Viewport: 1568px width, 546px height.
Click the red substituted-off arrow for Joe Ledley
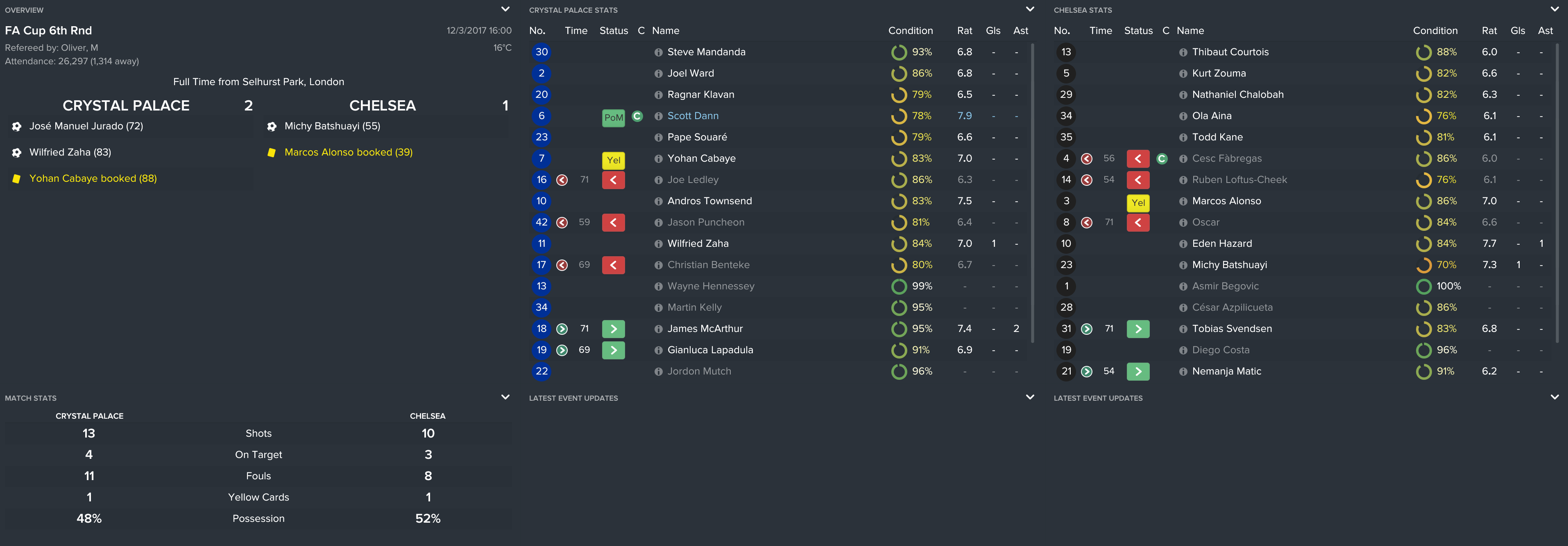click(x=613, y=180)
